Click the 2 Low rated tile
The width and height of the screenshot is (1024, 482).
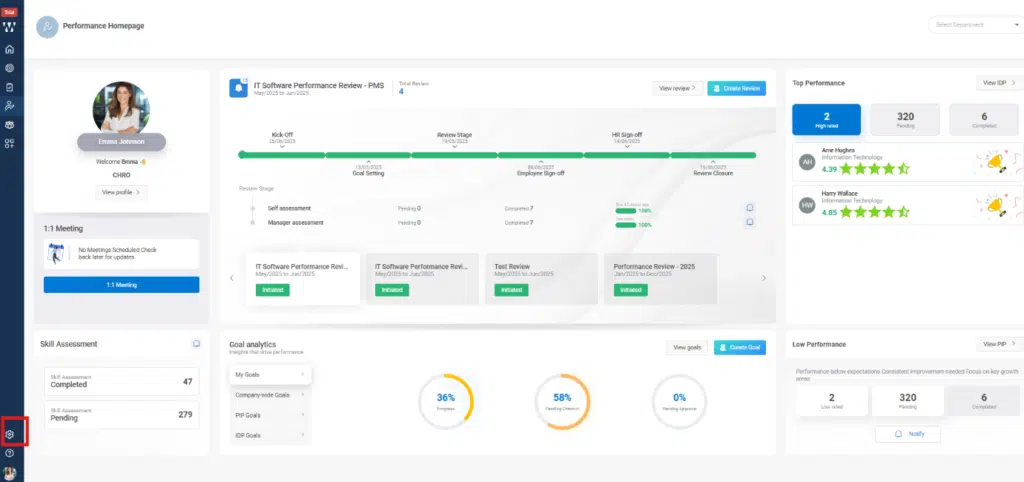pyautogui.click(x=832, y=401)
